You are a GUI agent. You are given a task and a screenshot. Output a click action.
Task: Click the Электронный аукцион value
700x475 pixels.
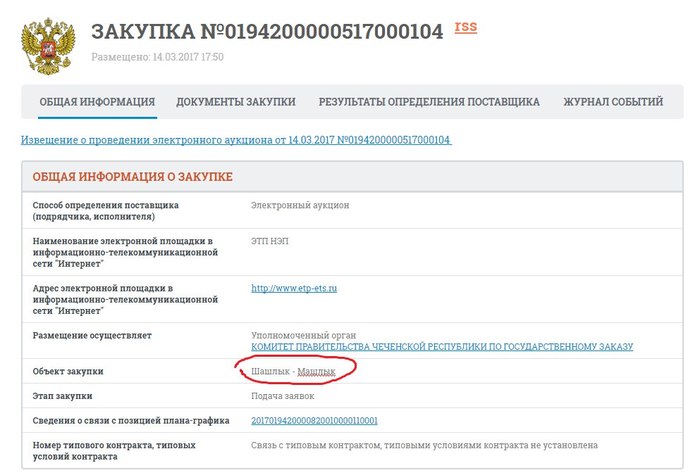300,206
